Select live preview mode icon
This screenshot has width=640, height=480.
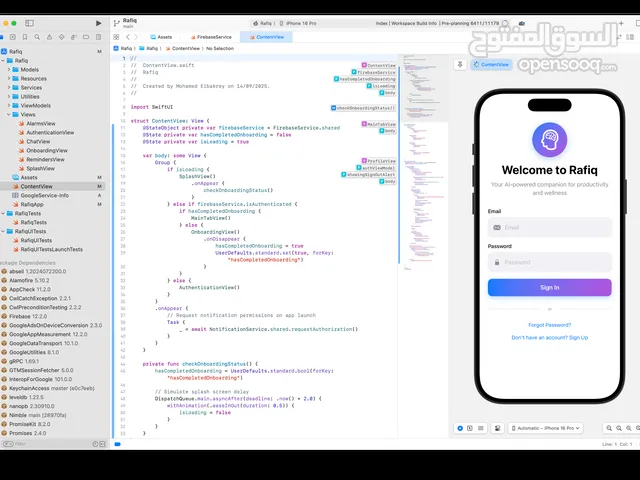(x=460, y=428)
